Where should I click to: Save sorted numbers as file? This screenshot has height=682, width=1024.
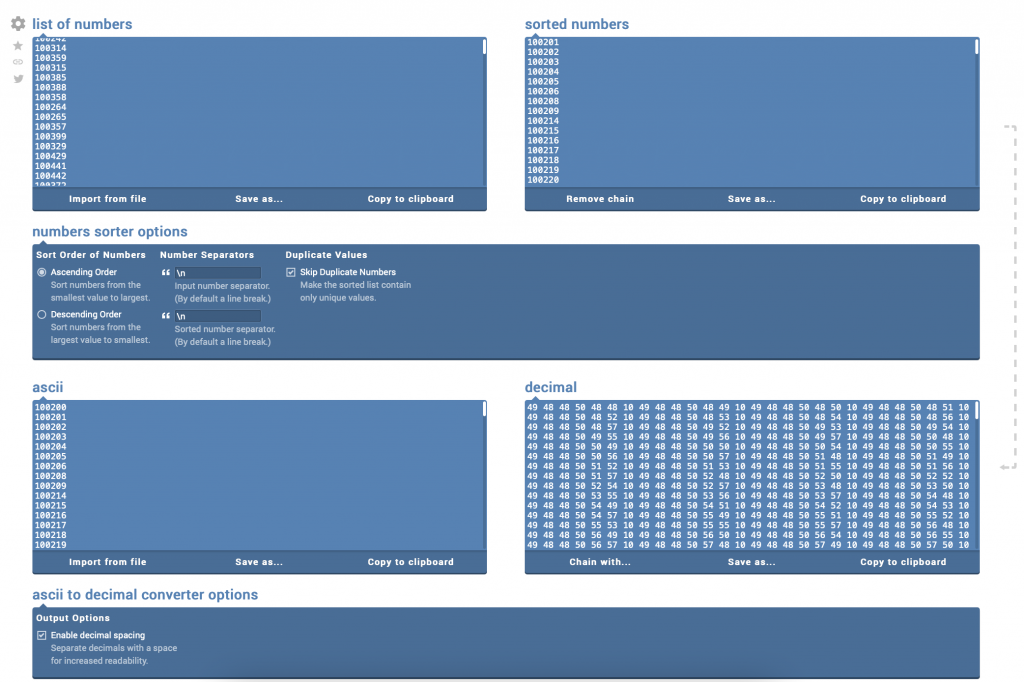[751, 198]
